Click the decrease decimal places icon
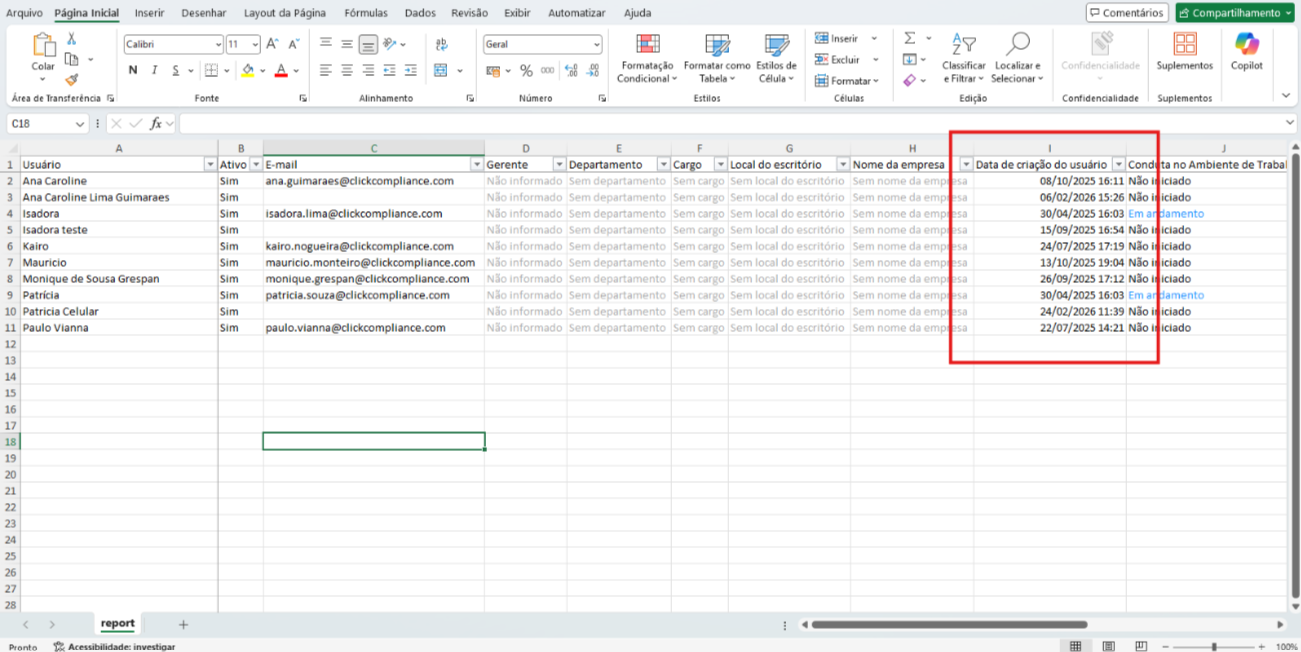Image resolution: width=1301 pixels, height=652 pixels. [594, 71]
